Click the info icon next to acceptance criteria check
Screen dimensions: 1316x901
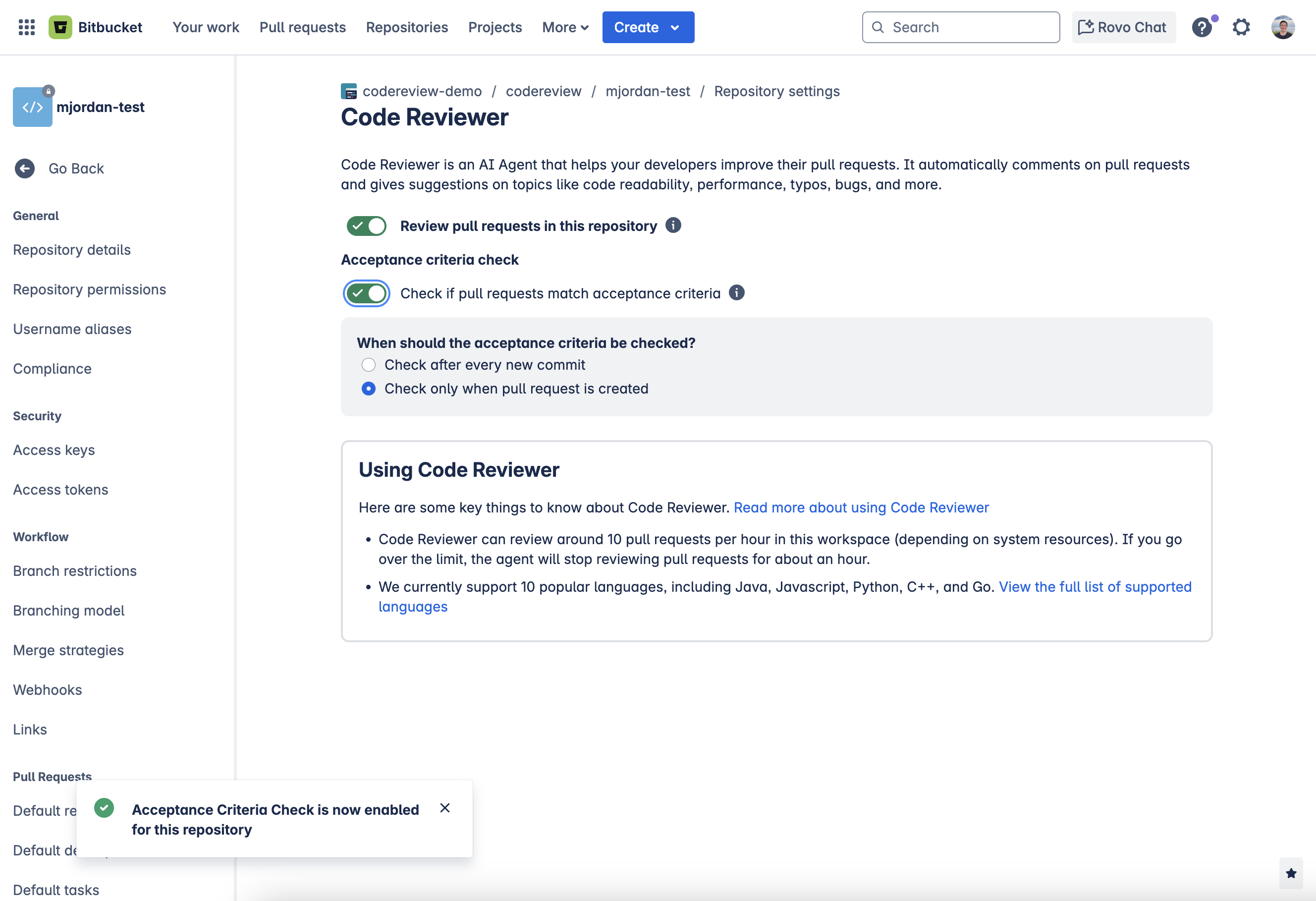[737, 293]
